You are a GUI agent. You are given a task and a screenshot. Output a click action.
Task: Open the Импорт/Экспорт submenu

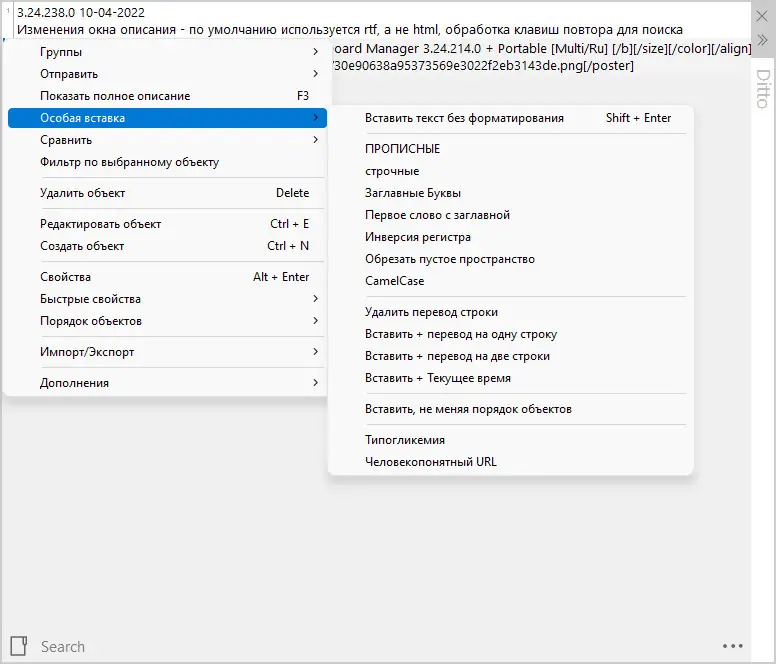pyautogui.click(x=166, y=352)
